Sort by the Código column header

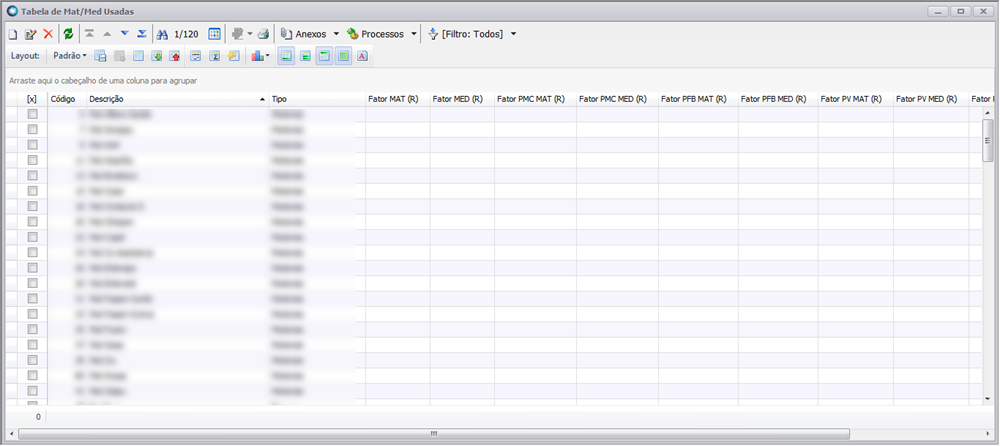[67, 99]
